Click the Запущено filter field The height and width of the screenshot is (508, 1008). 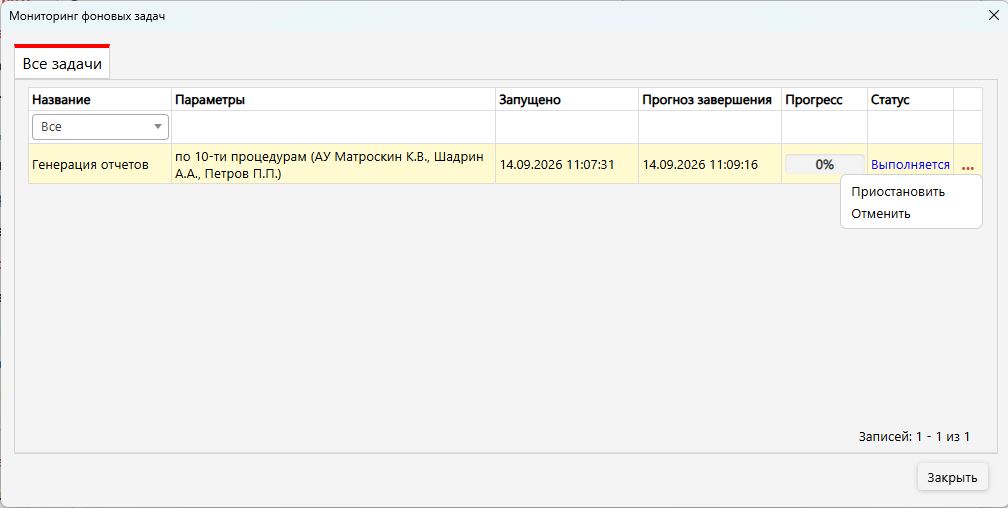coord(566,127)
